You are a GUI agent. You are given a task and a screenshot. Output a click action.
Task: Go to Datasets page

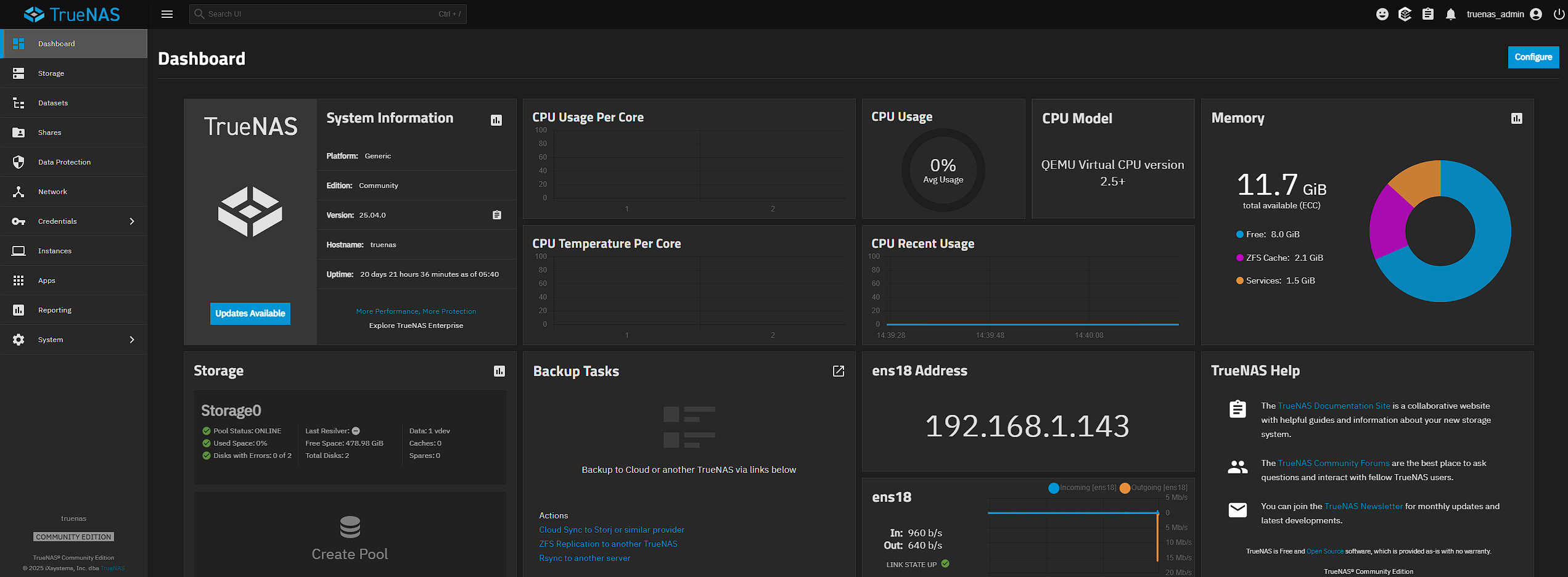74,103
